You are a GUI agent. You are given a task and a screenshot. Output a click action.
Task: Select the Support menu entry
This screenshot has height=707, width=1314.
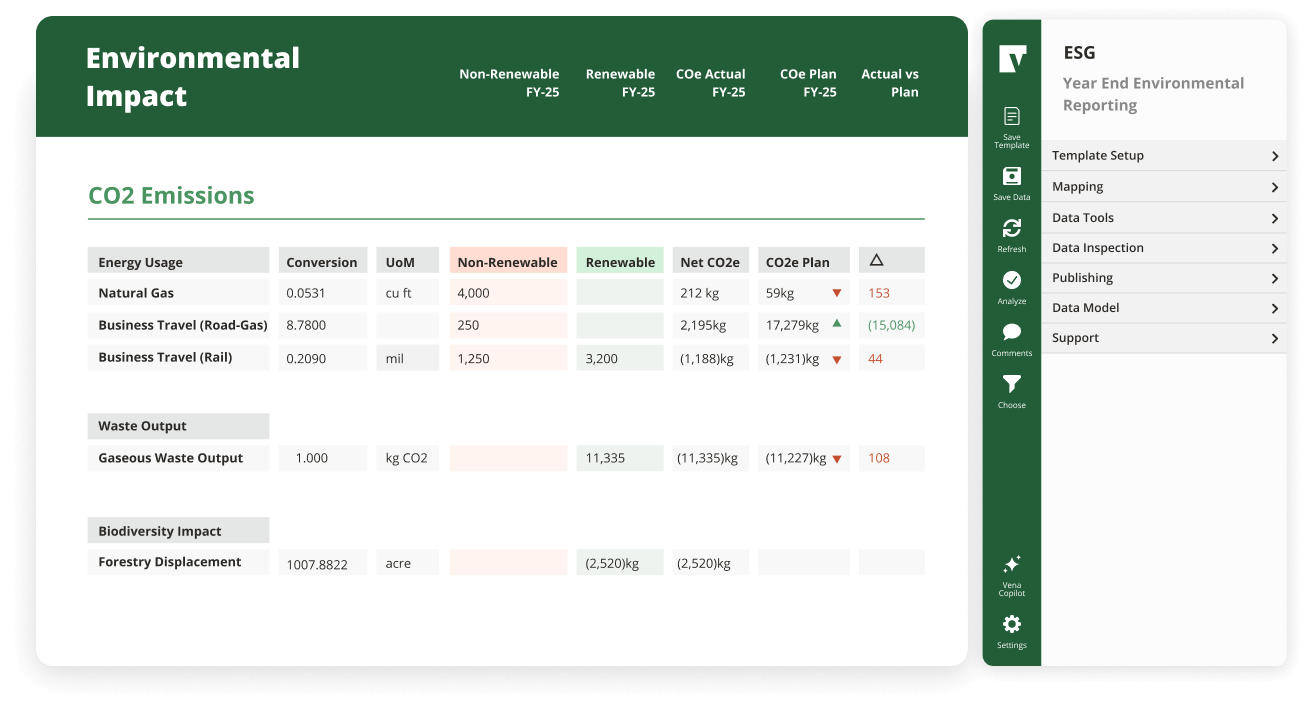coord(1163,338)
